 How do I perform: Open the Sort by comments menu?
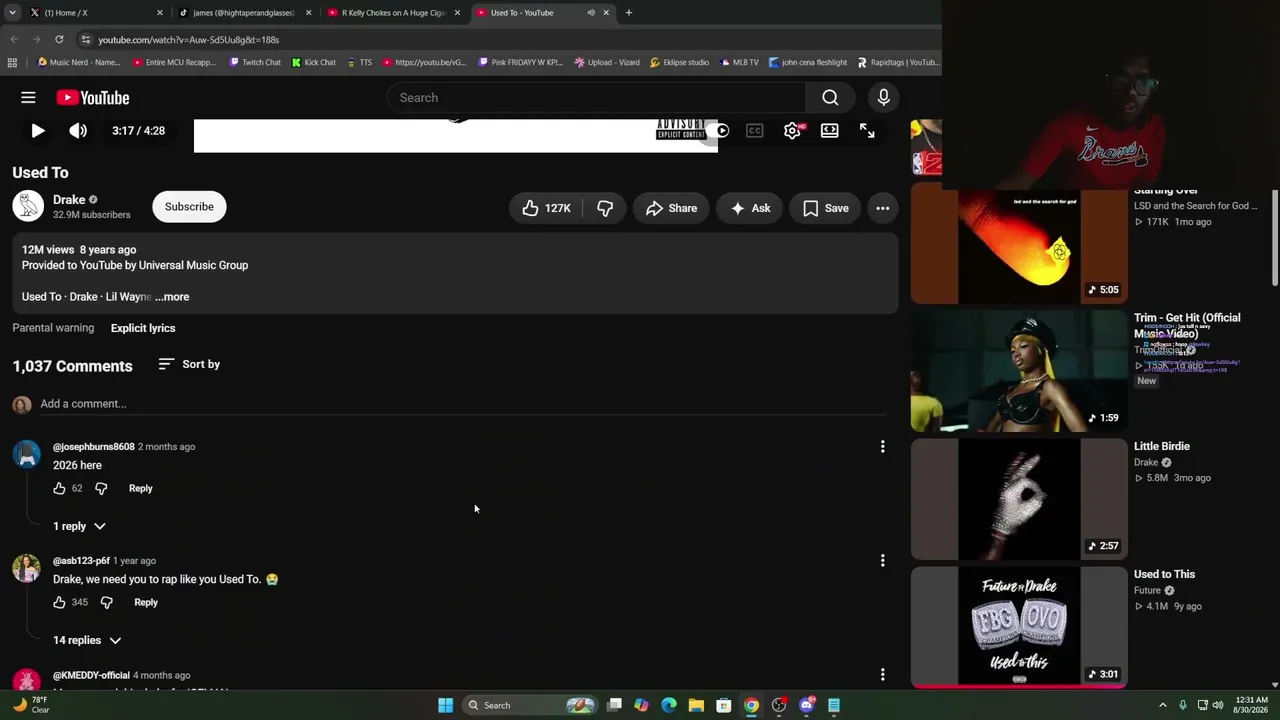pyautogui.click(x=189, y=364)
